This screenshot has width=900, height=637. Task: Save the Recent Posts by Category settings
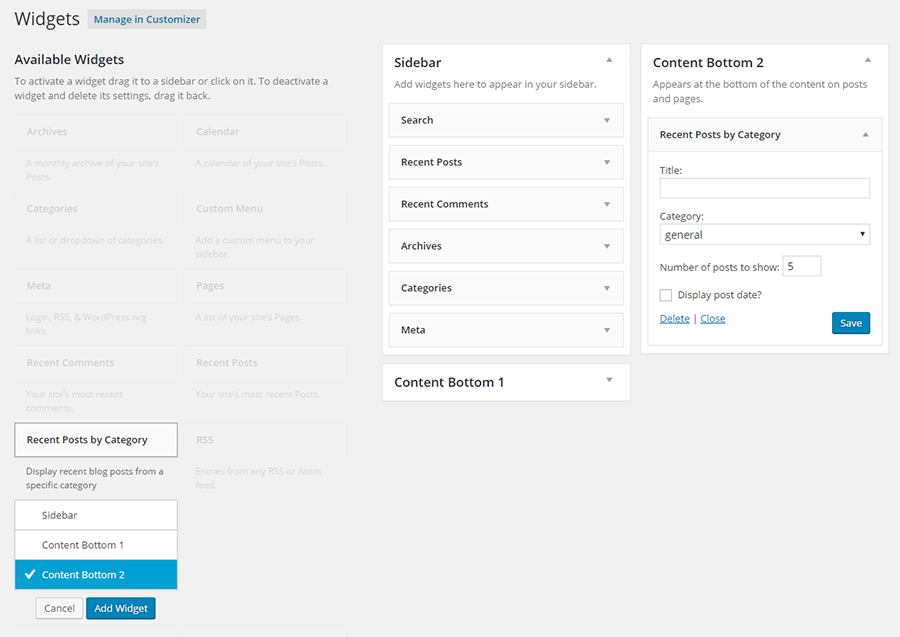coord(850,322)
